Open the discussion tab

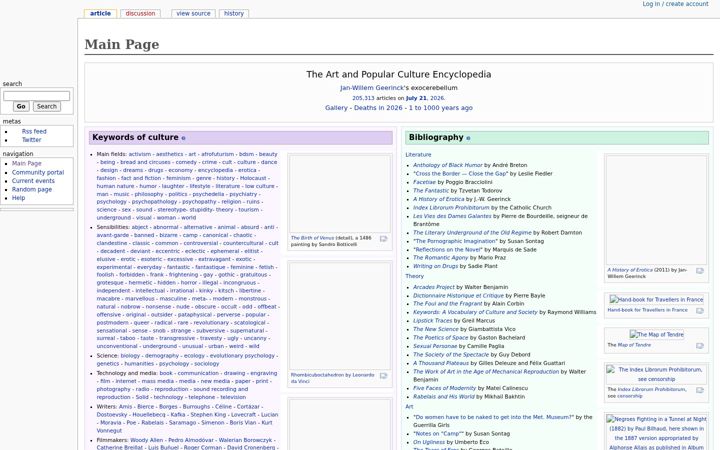coord(141,13)
